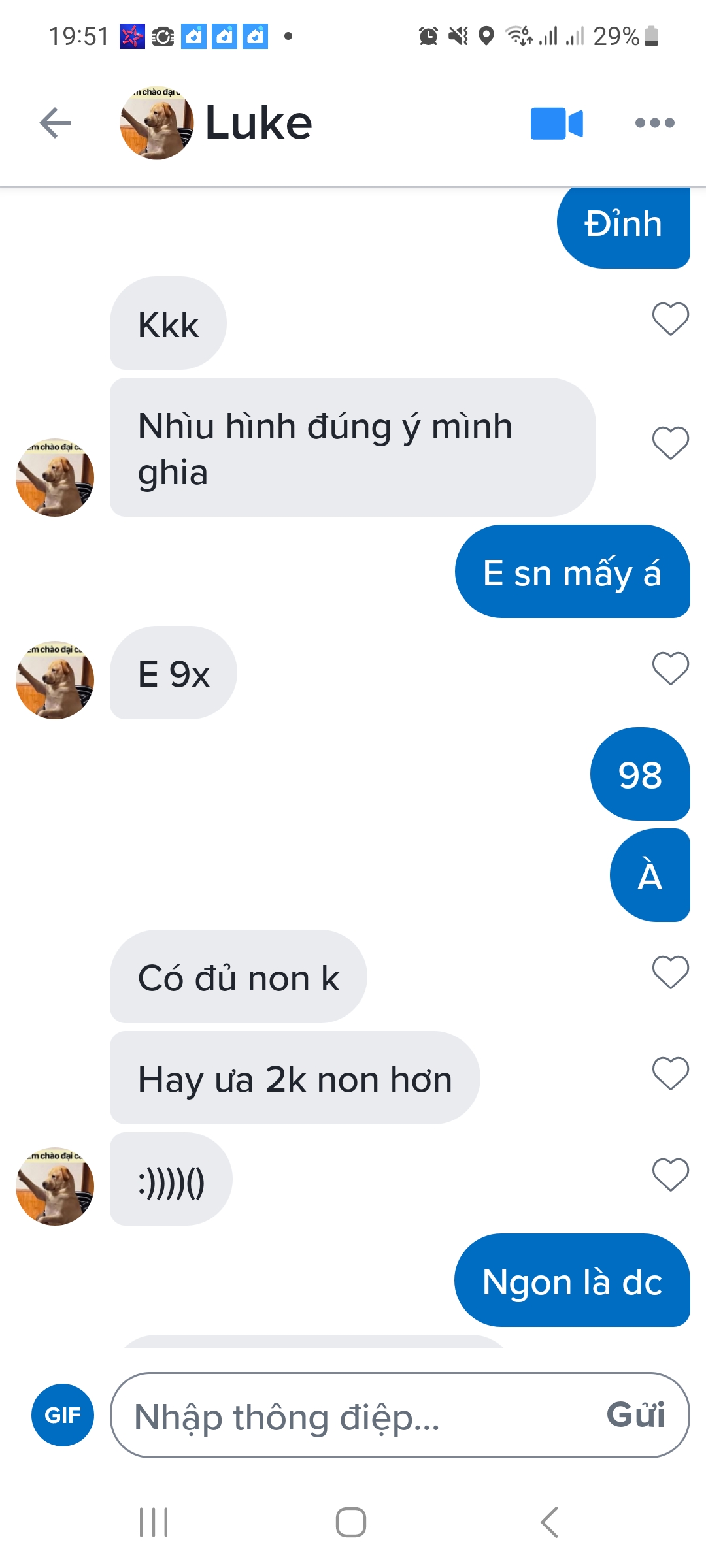
Task: Like the "Hay ưa 2k non hơn" message
Action: point(671,1073)
